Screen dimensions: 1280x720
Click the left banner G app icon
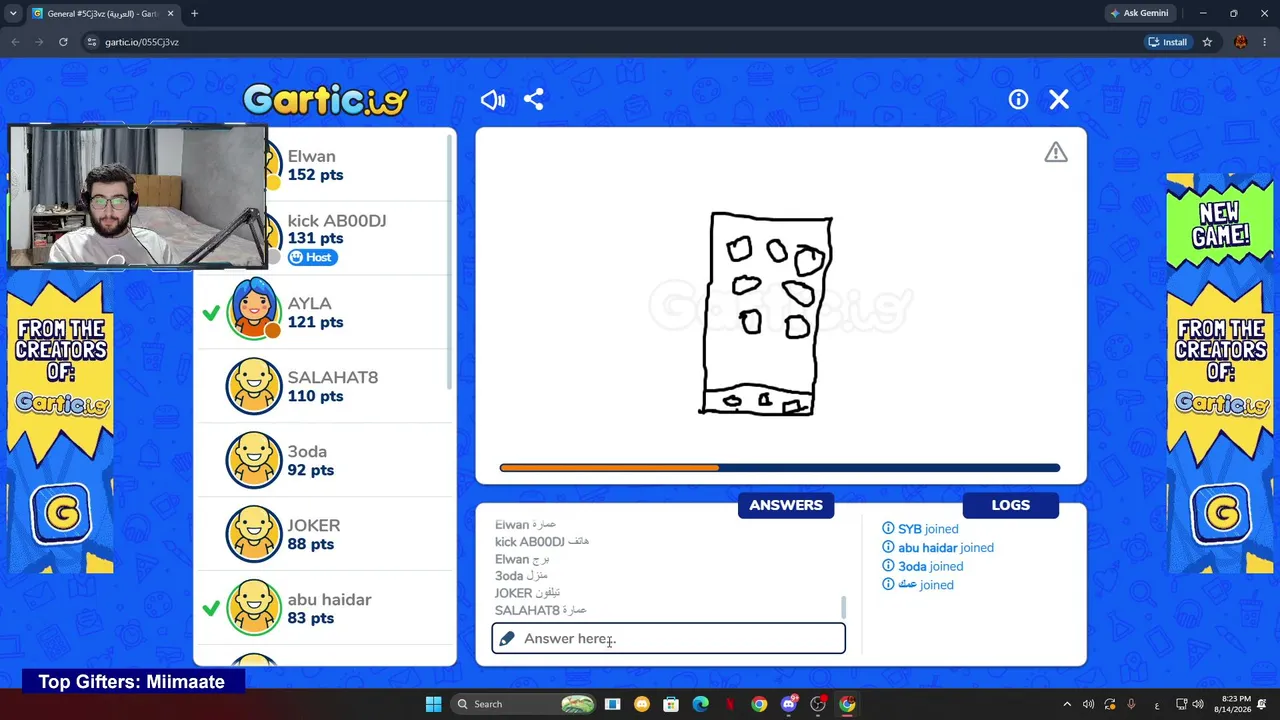61,514
